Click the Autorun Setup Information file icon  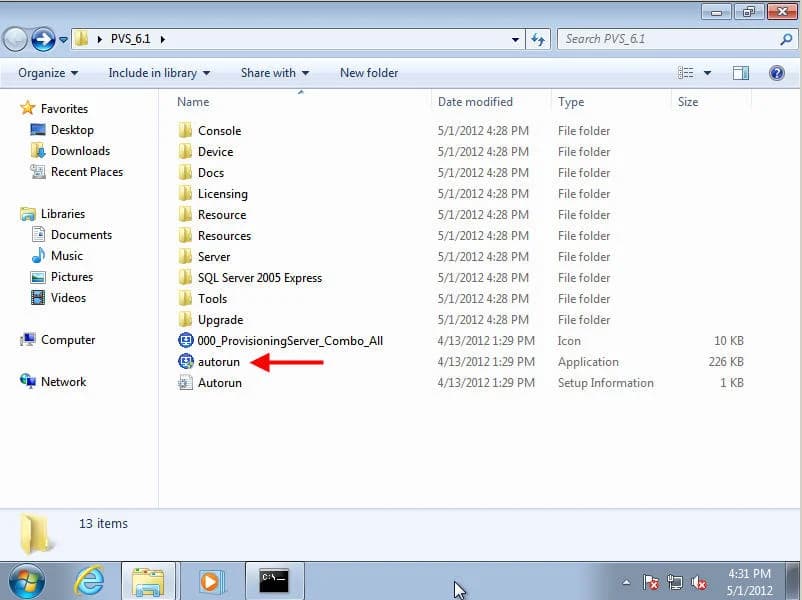185,382
